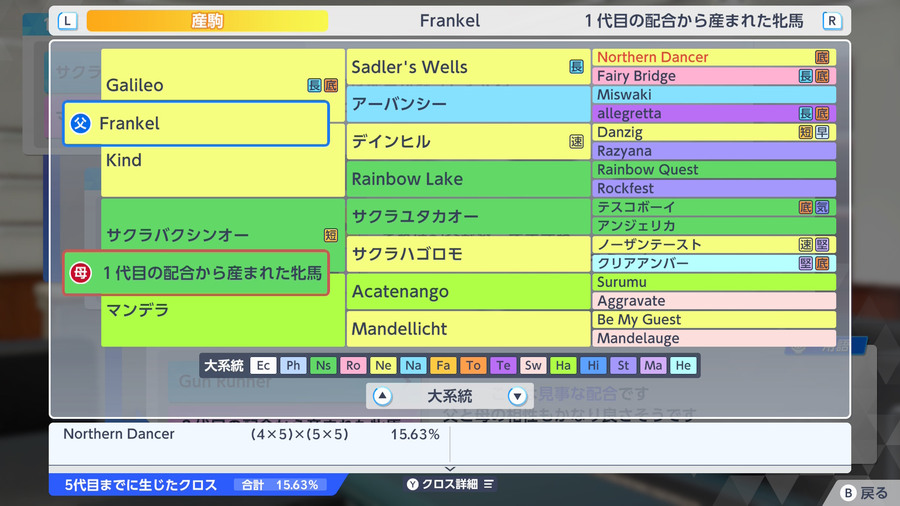The width and height of the screenshot is (900, 506).
Task: Click the Rockfest ancestor row
Action: [714, 189]
